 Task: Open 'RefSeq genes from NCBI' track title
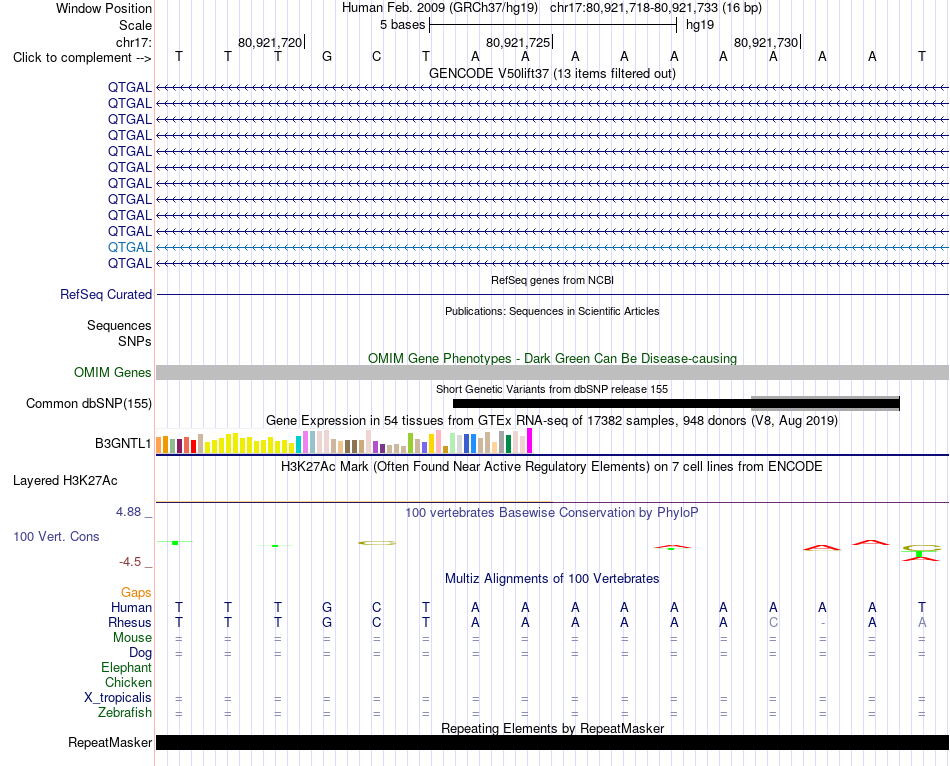552,281
